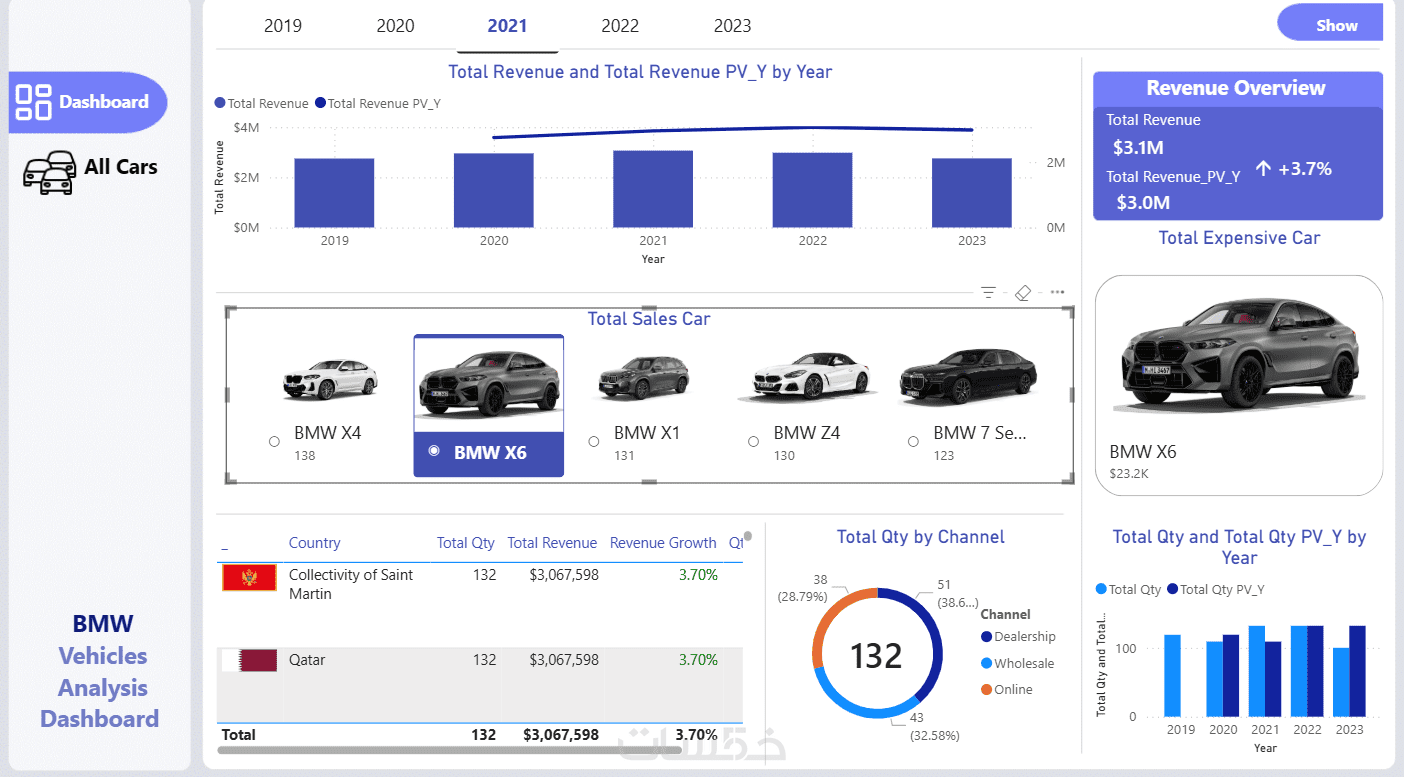Click the upward growth arrow in Revenue Overview
The height and width of the screenshot is (777, 1404).
coord(1263,169)
